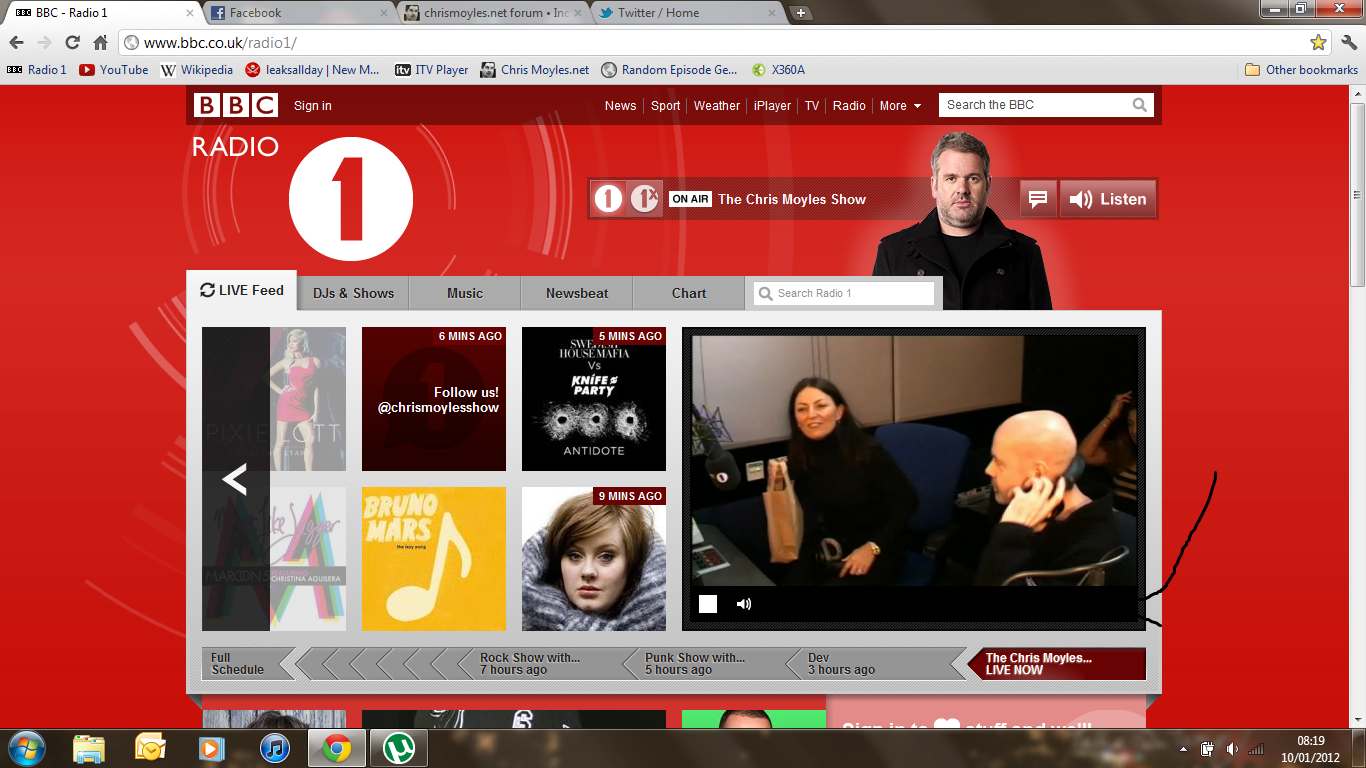Click the BBC search magnifier icon

1140,105
